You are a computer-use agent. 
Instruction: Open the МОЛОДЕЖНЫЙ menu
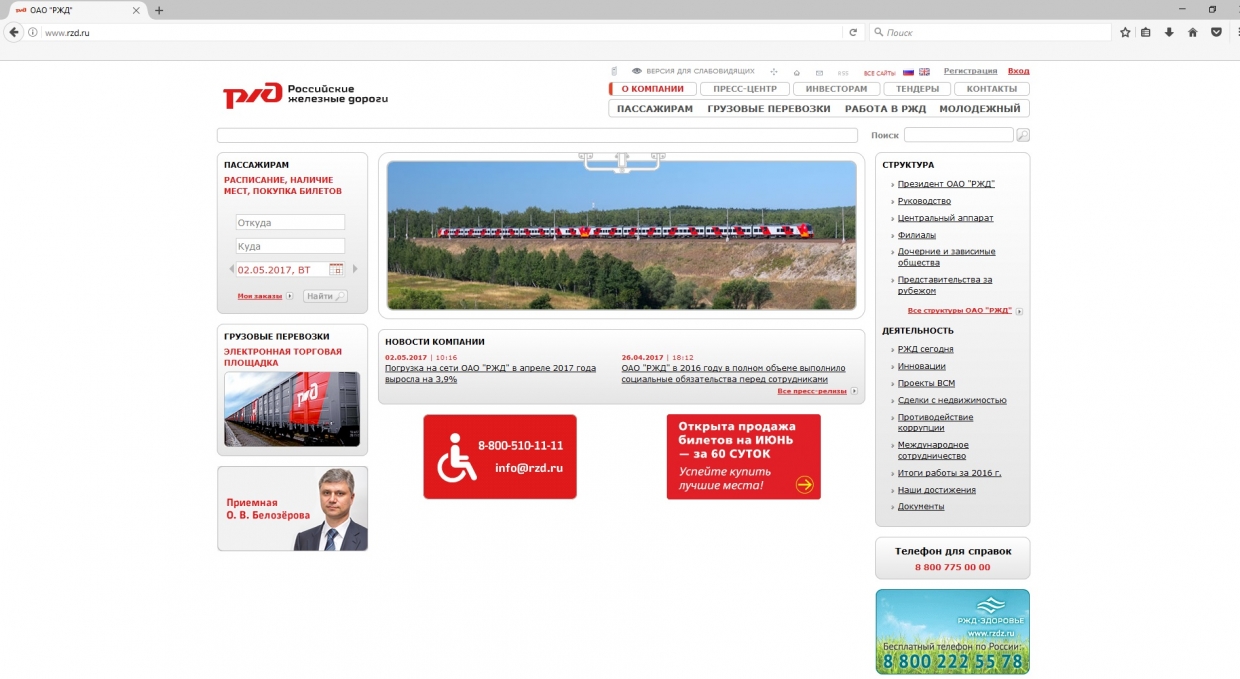980,109
